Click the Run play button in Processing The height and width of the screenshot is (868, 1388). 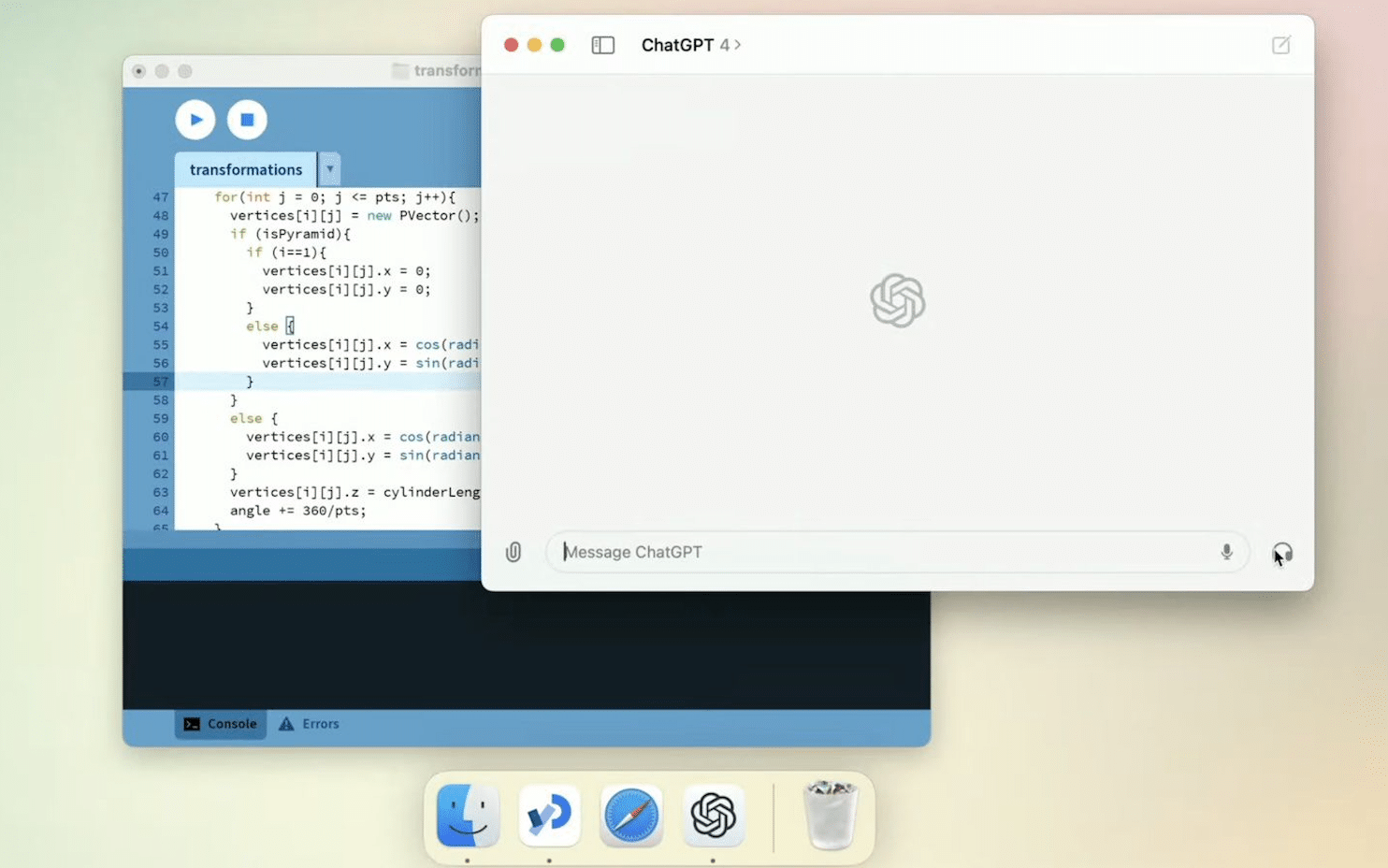coord(195,120)
